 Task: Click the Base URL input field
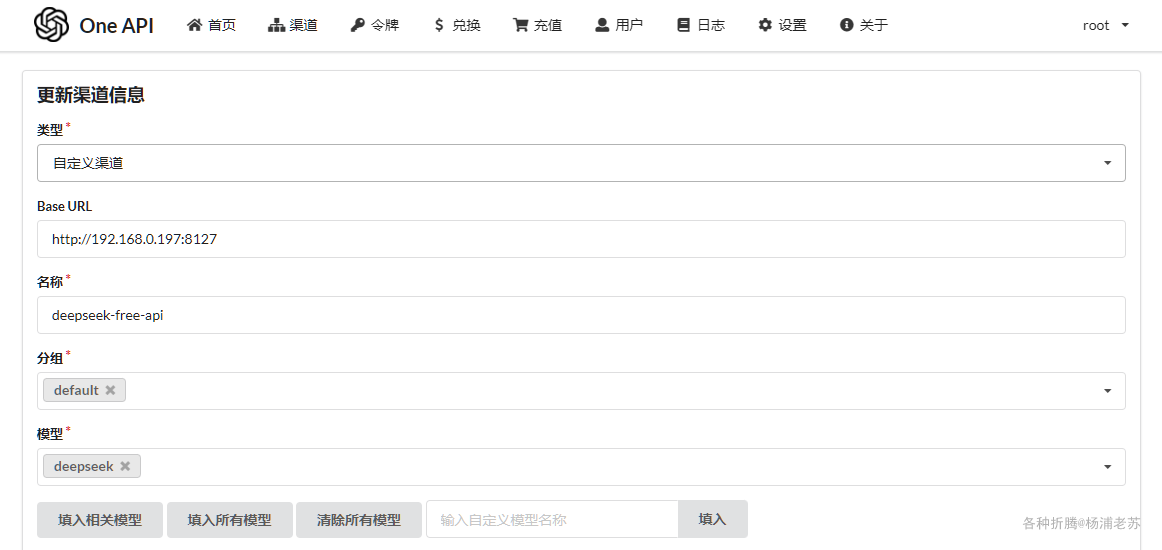point(580,239)
